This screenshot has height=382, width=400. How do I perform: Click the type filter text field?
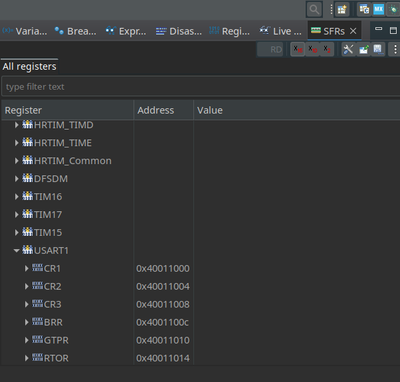click(201, 87)
